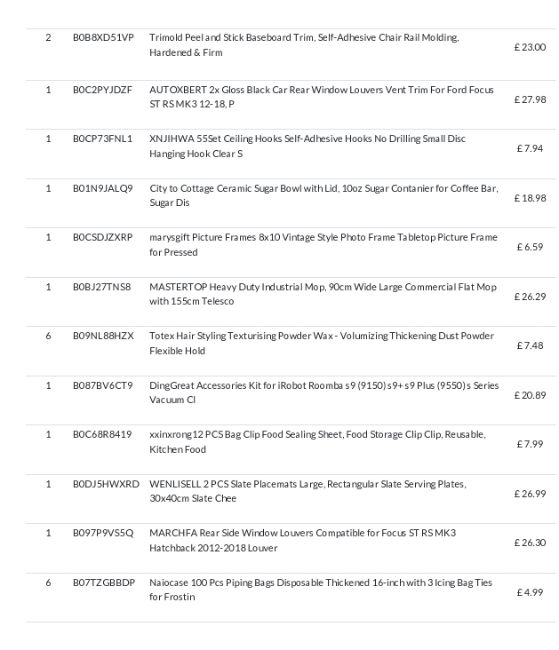The image size is (559, 650).
Task: Select marysgift Picture Frames description
Action: pyautogui.click(x=323, y=245)
